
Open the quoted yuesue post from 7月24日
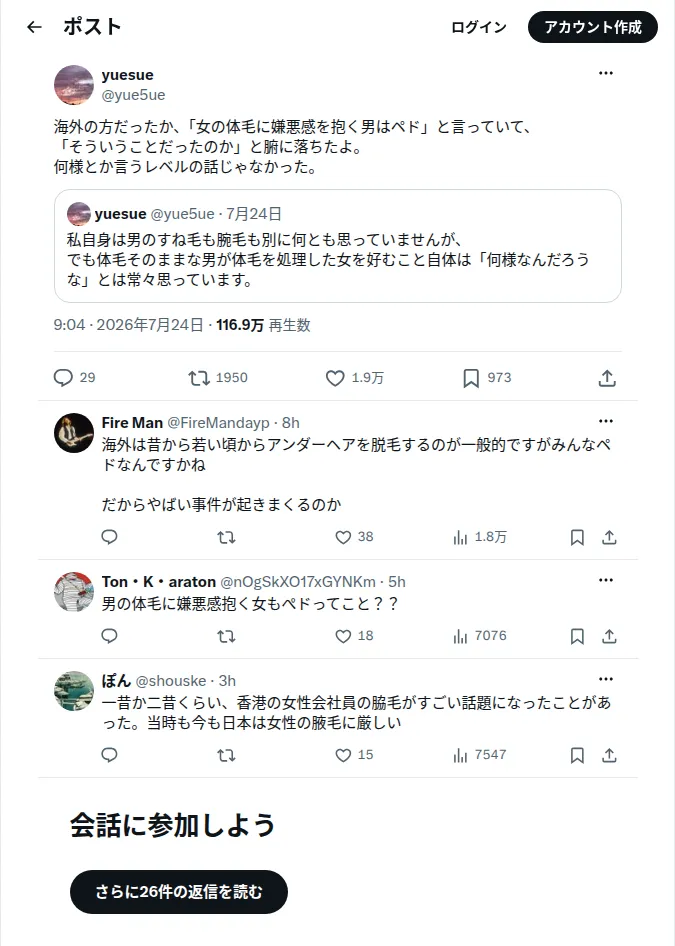[x=338, y=246]
